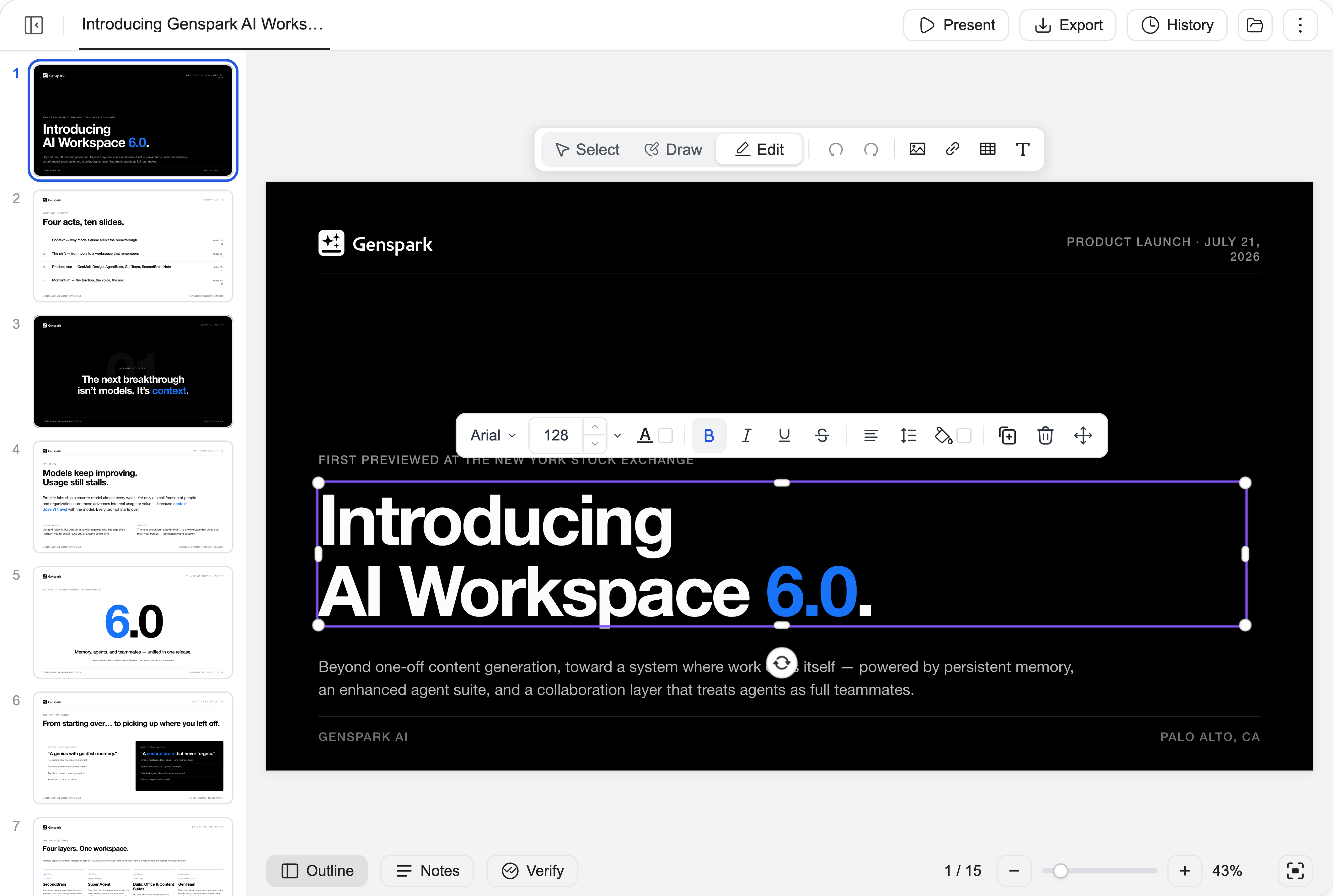
Task: Select slide 7 'Four layers. One workspace.' thumbnail
Action: coord(133,856)
